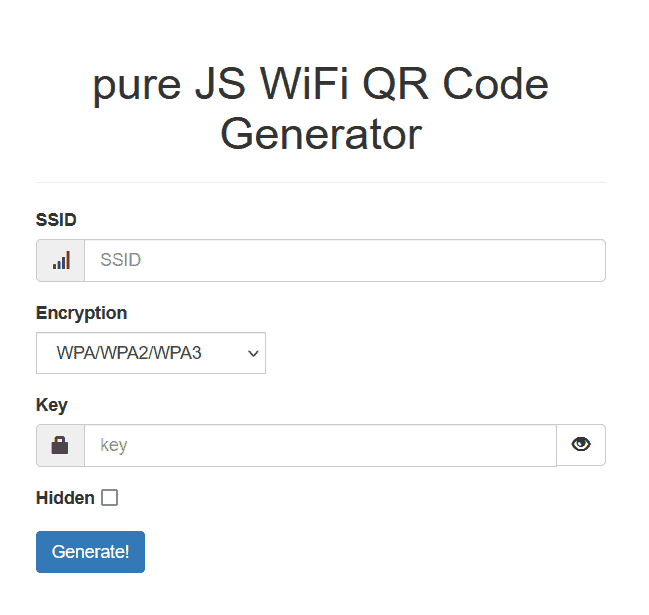Screen dimensions: 649x615
Task: Click the 'key' placeholder text
Action: tap(114, 445)
